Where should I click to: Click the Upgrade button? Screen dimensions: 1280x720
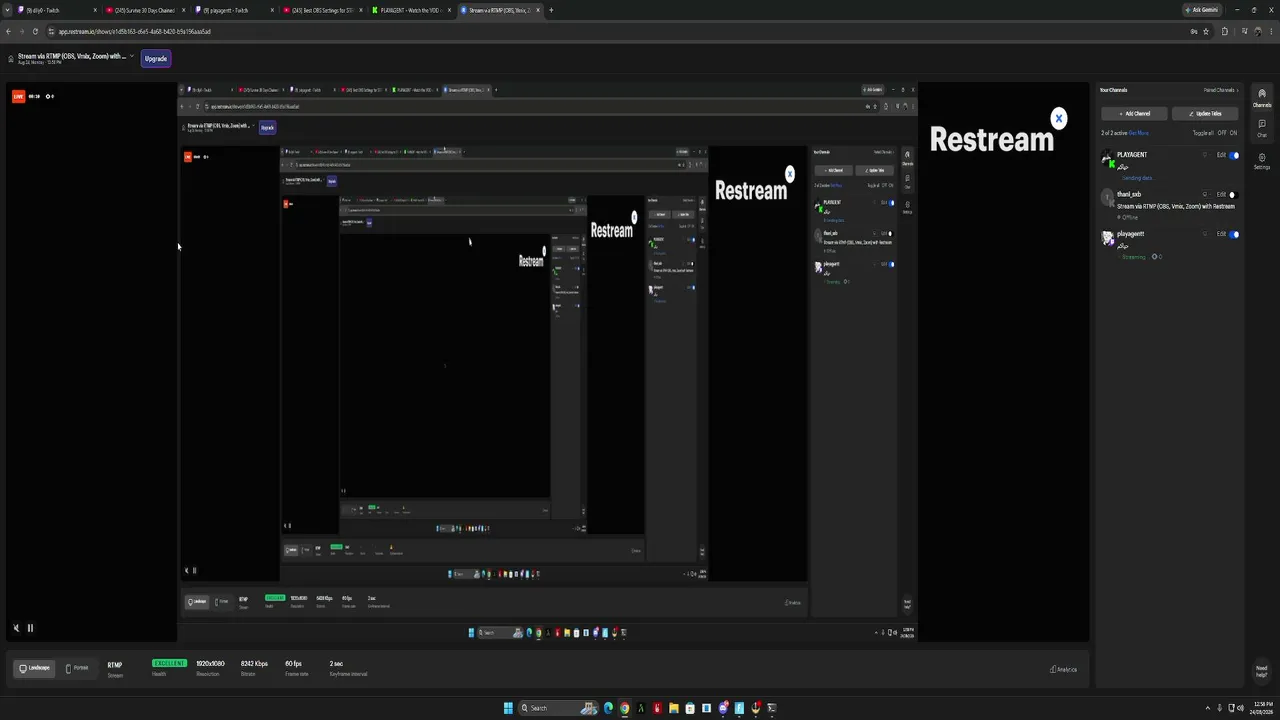click(156, 58)
